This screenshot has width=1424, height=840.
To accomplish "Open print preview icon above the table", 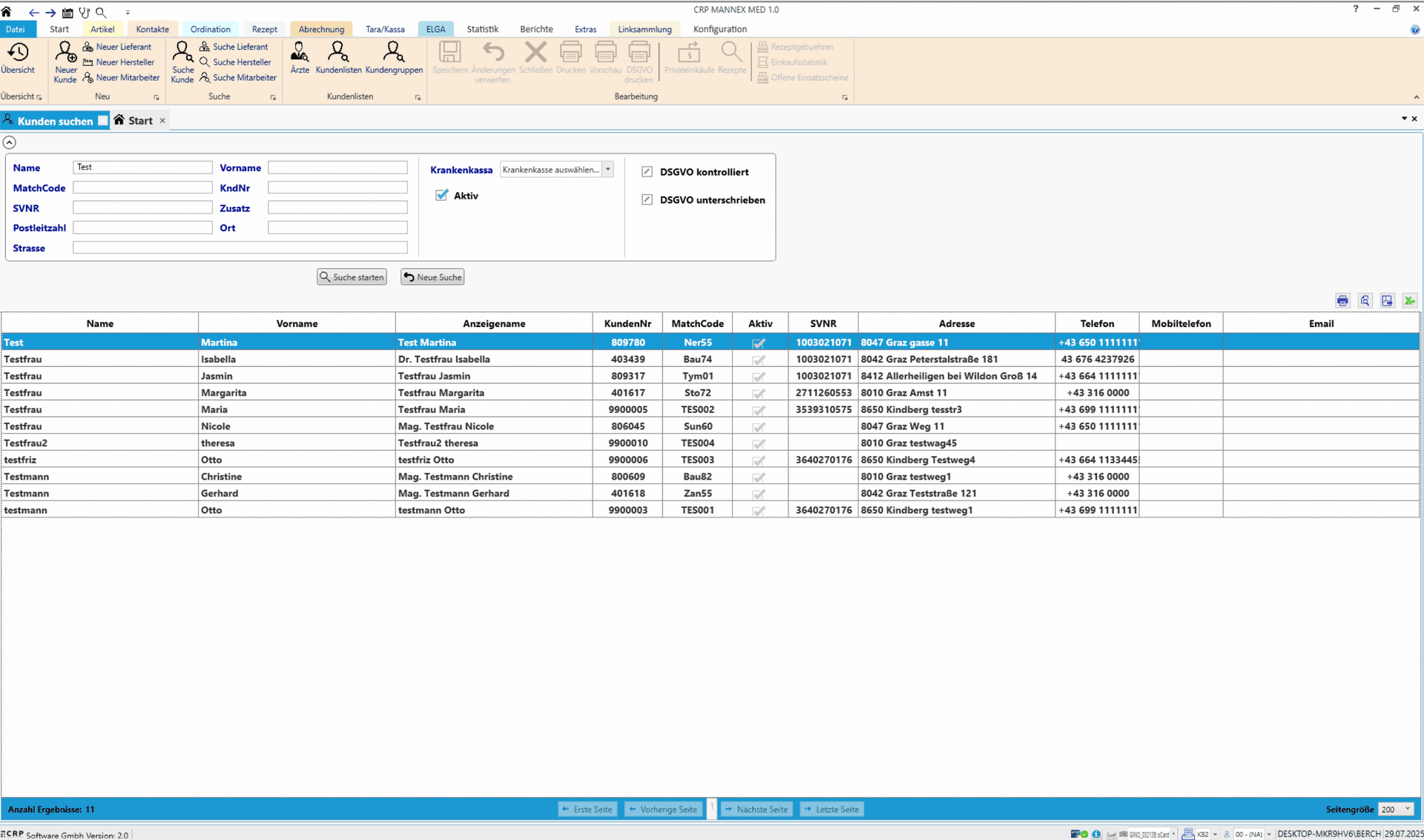I will point(1365,300).
